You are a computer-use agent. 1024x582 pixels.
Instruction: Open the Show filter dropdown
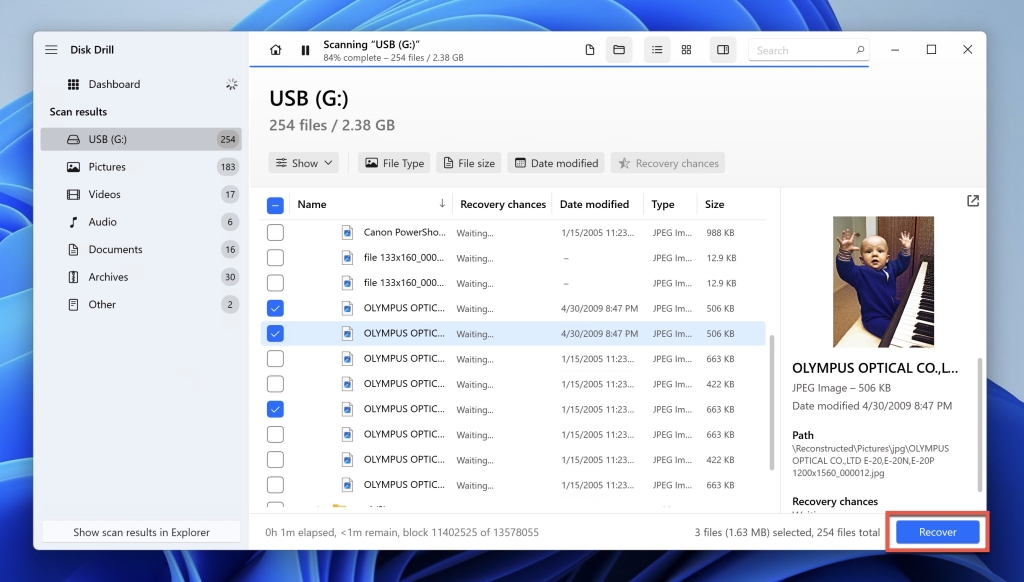303,162
